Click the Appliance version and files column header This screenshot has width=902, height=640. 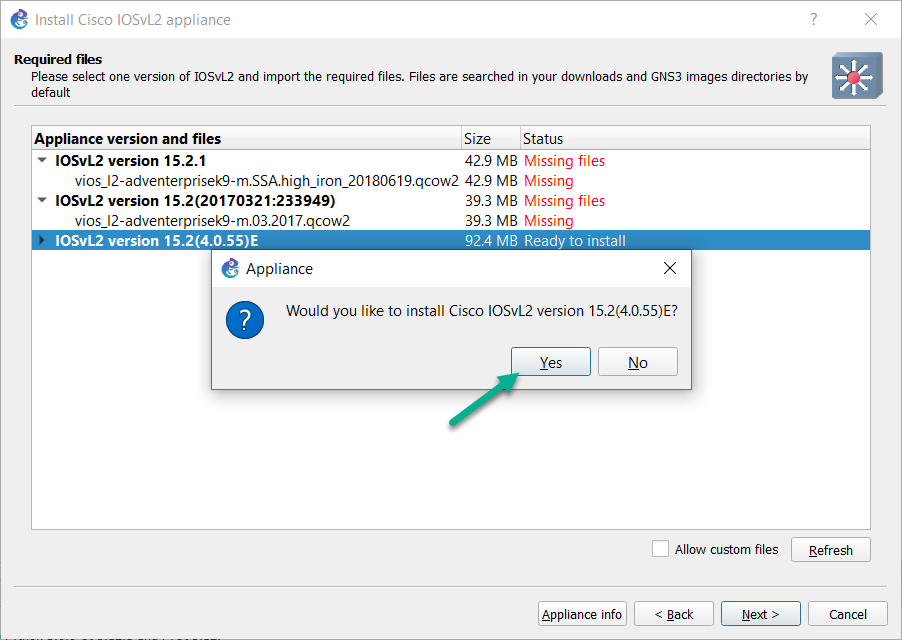[x=247, y=139]
